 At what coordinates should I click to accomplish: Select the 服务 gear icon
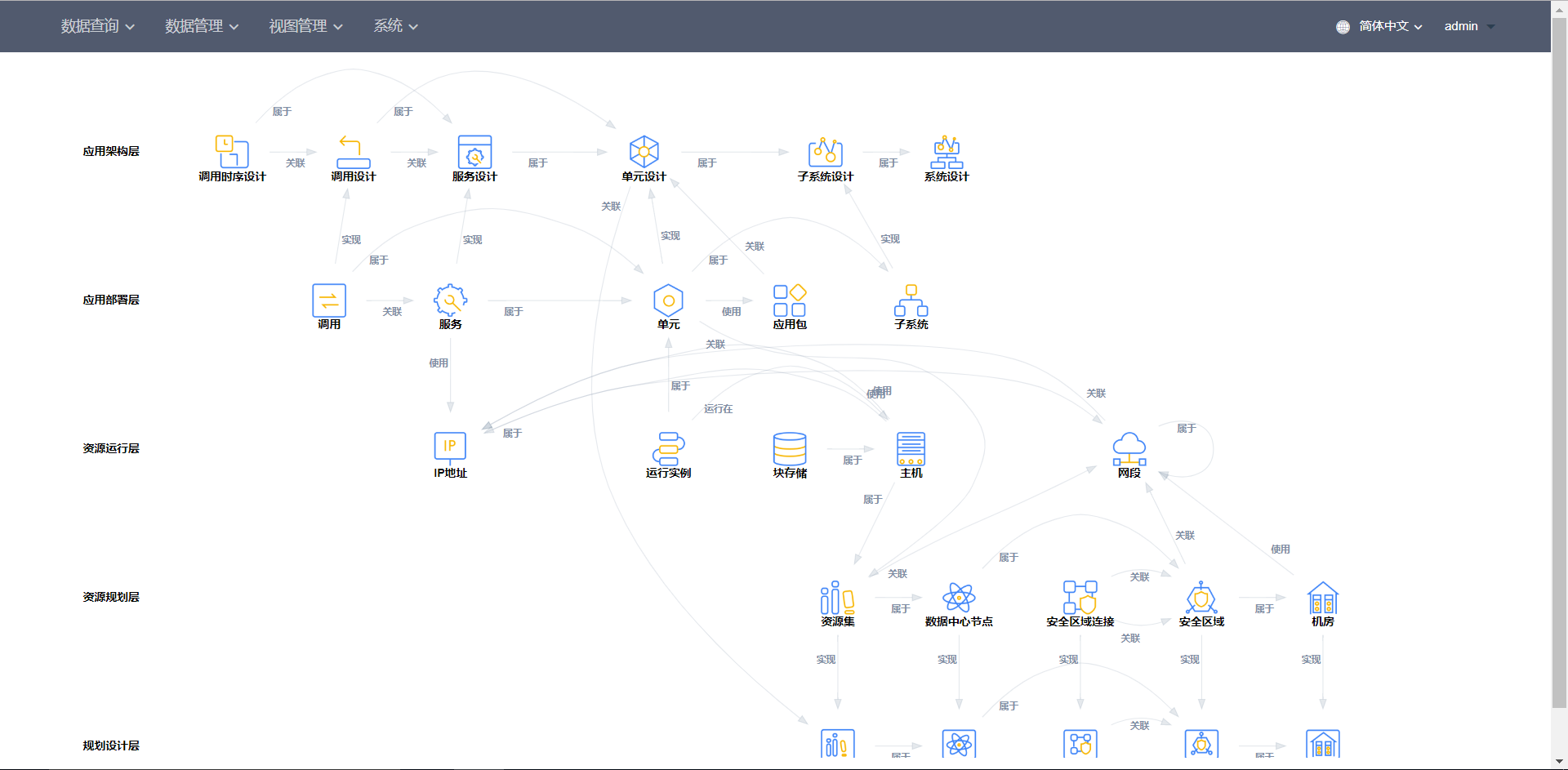pyautogui.click(x=450, y=300)
